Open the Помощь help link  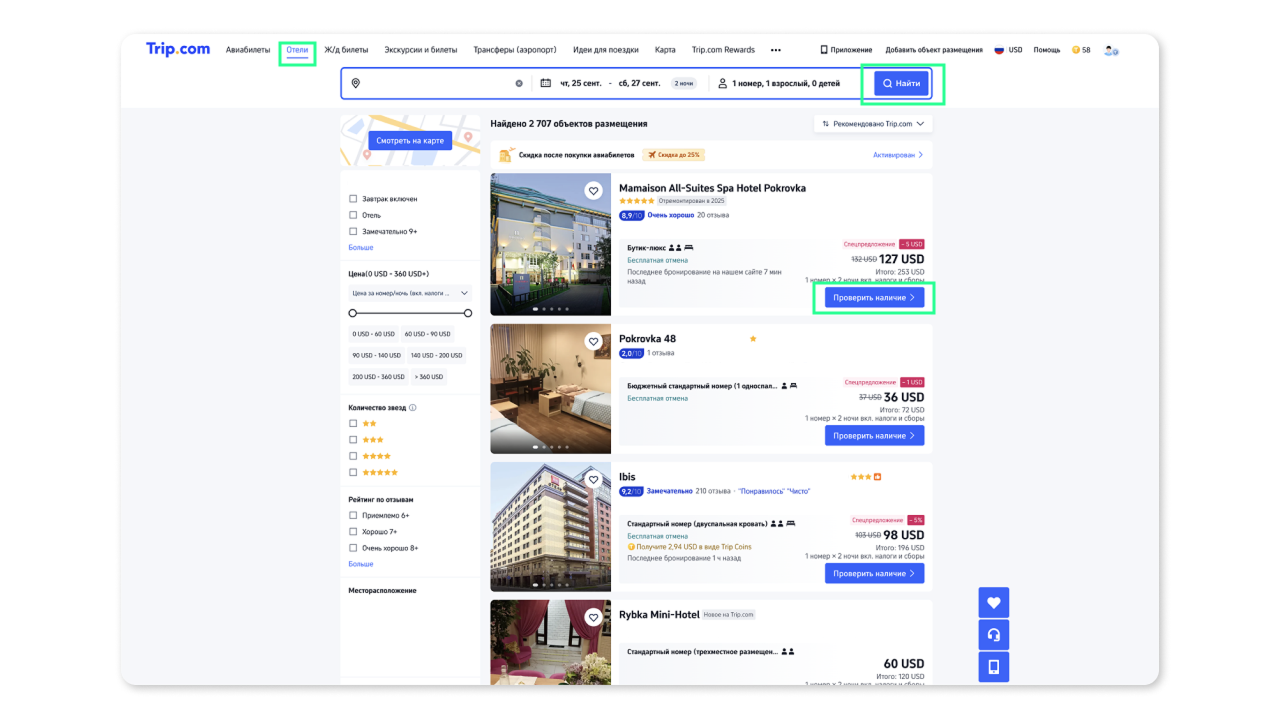[x=1047, y=50]
